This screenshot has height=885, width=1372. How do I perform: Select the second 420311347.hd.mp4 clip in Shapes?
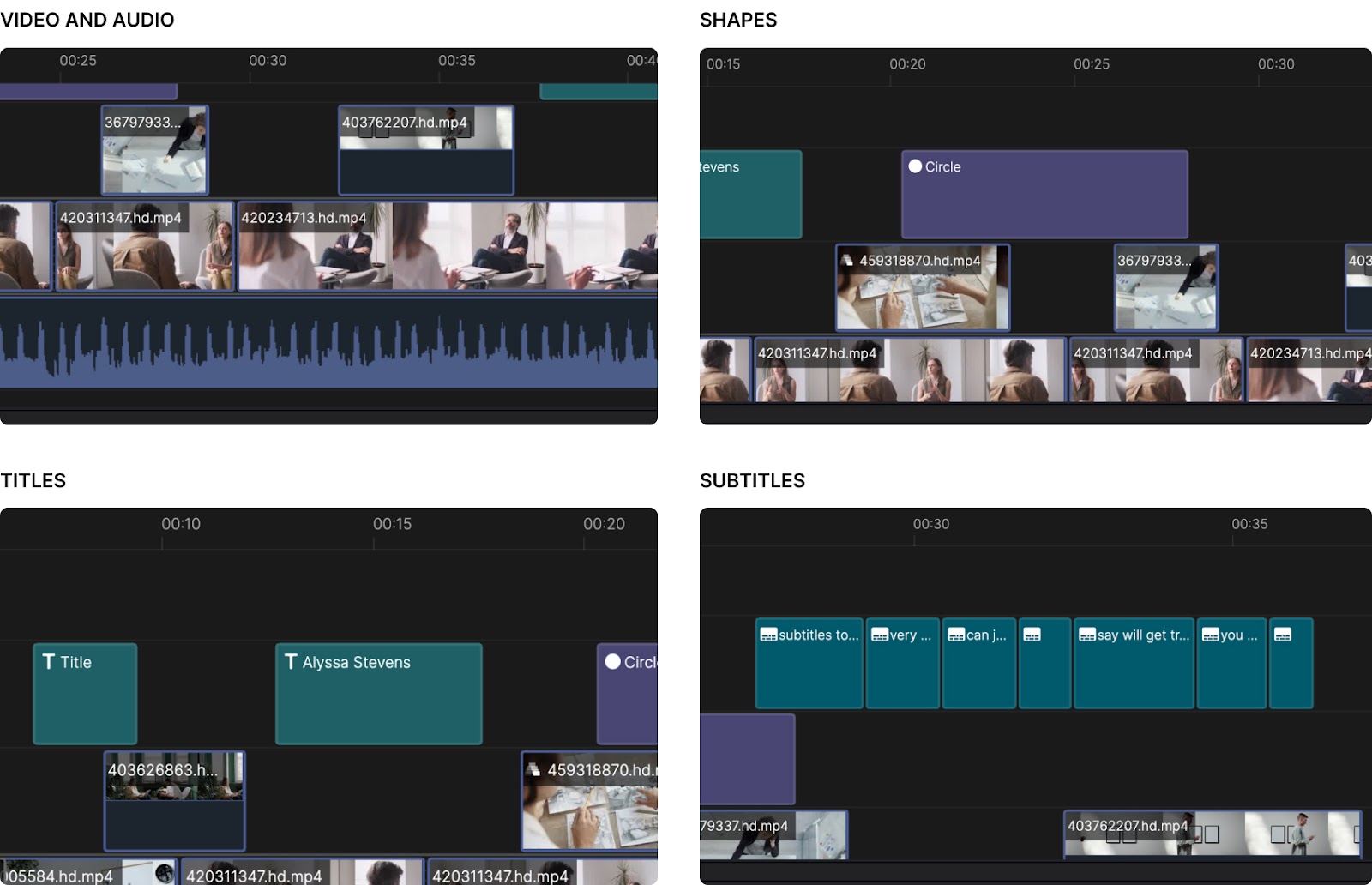tap(1156, 370)
